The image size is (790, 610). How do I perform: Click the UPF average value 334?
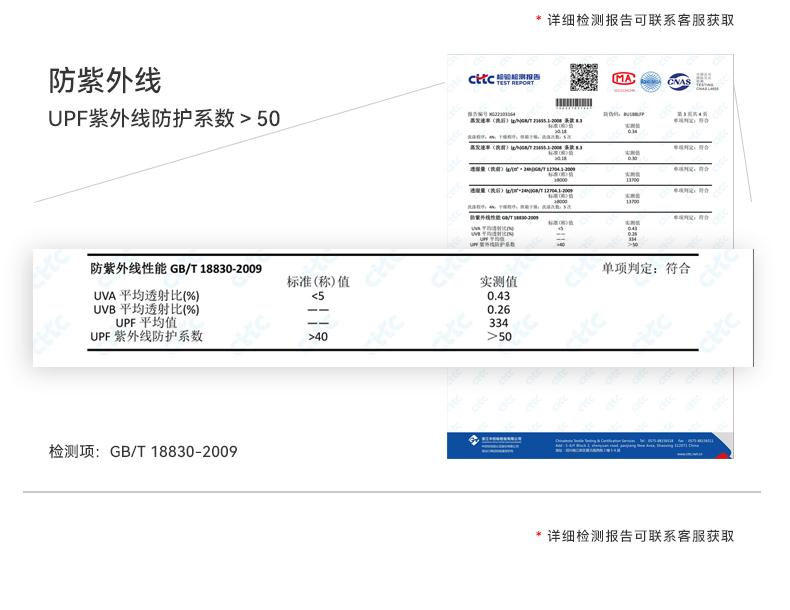coord(498,324)
